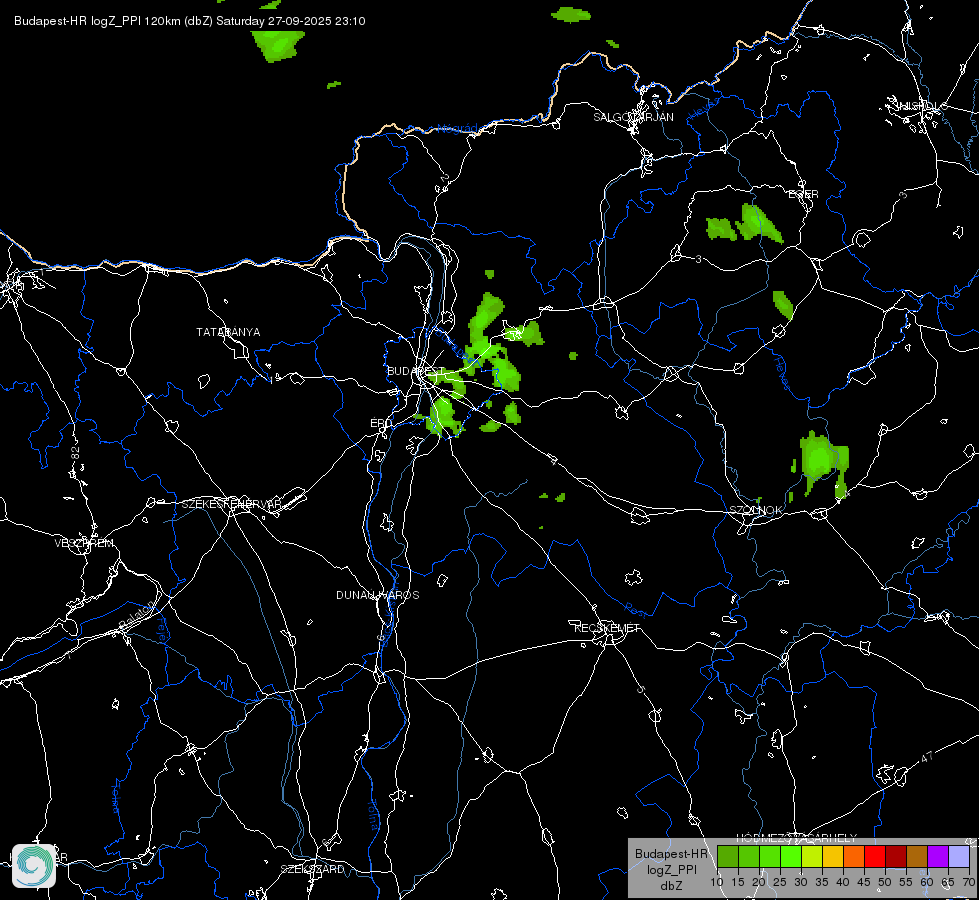Viewport: 979px width, 900px height.
Task: Pick the 20–25 dBZ green legend swatch
Action: (770, 856)
